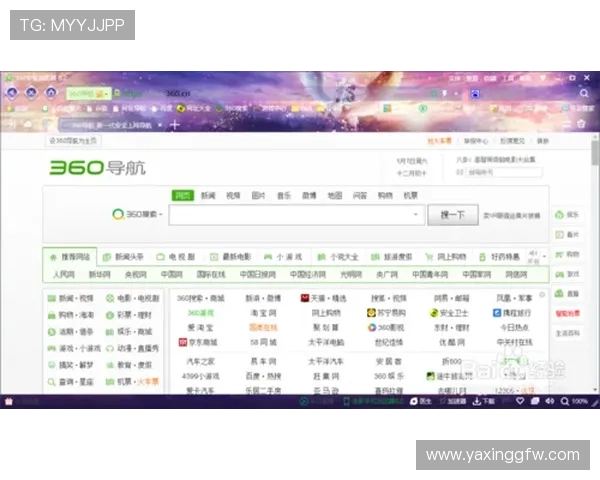Click the 直播 side shortcut icon
This screenshot has width=600, height=480.
pyautogui.click(x=567, y=294)
